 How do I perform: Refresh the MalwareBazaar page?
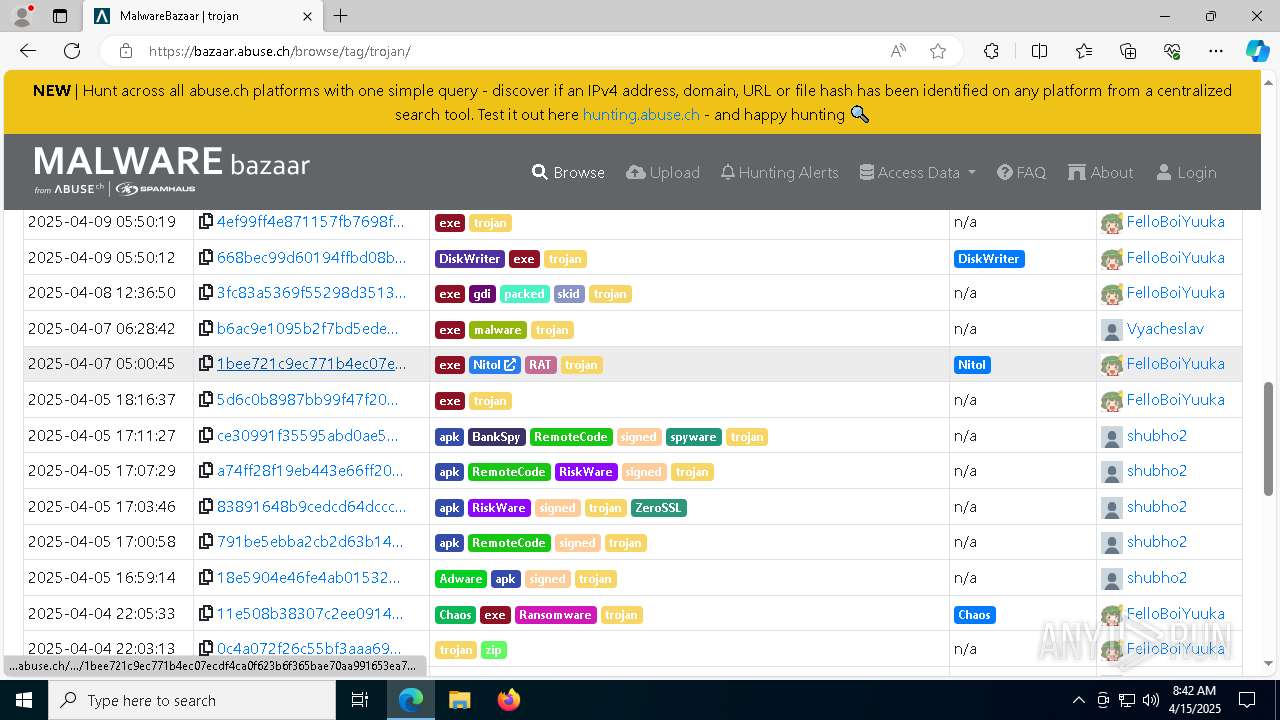72,51
